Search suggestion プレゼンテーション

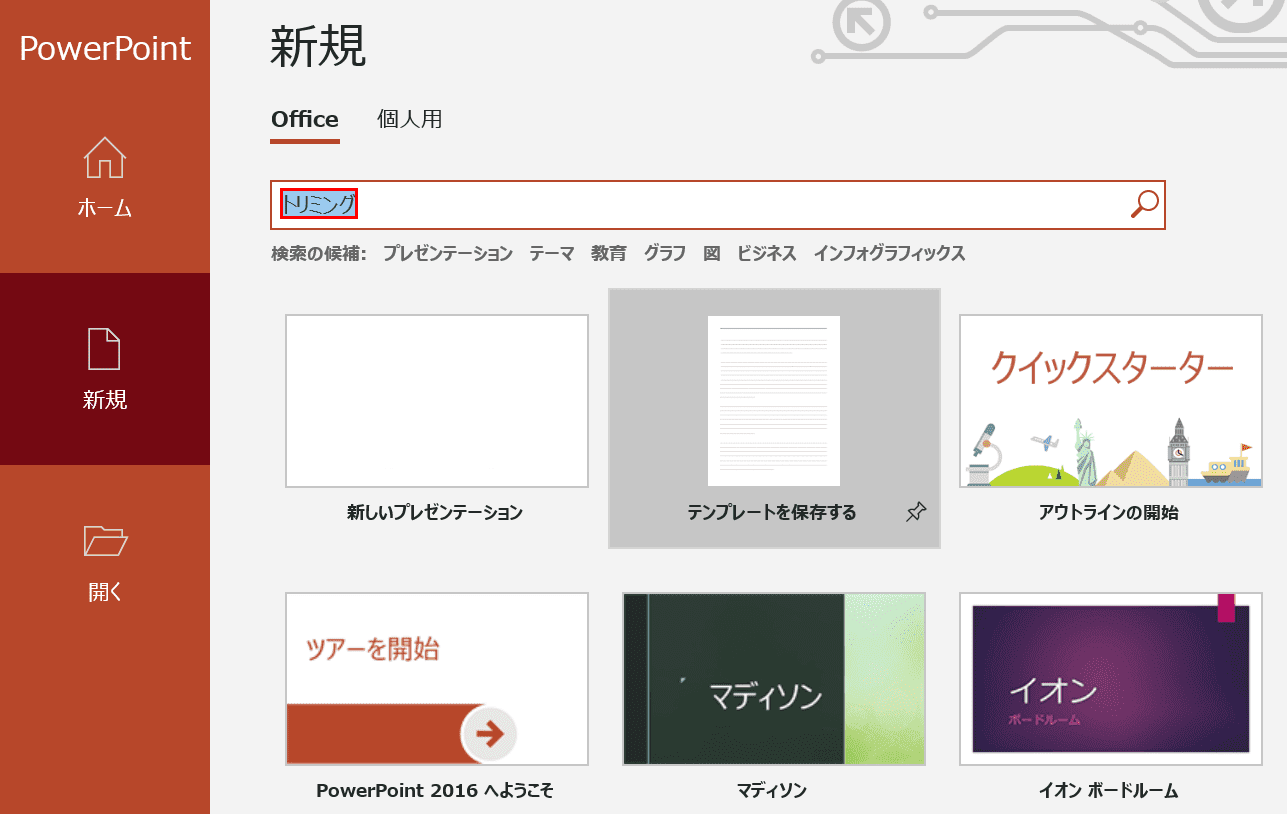click(x=448, y=253)
